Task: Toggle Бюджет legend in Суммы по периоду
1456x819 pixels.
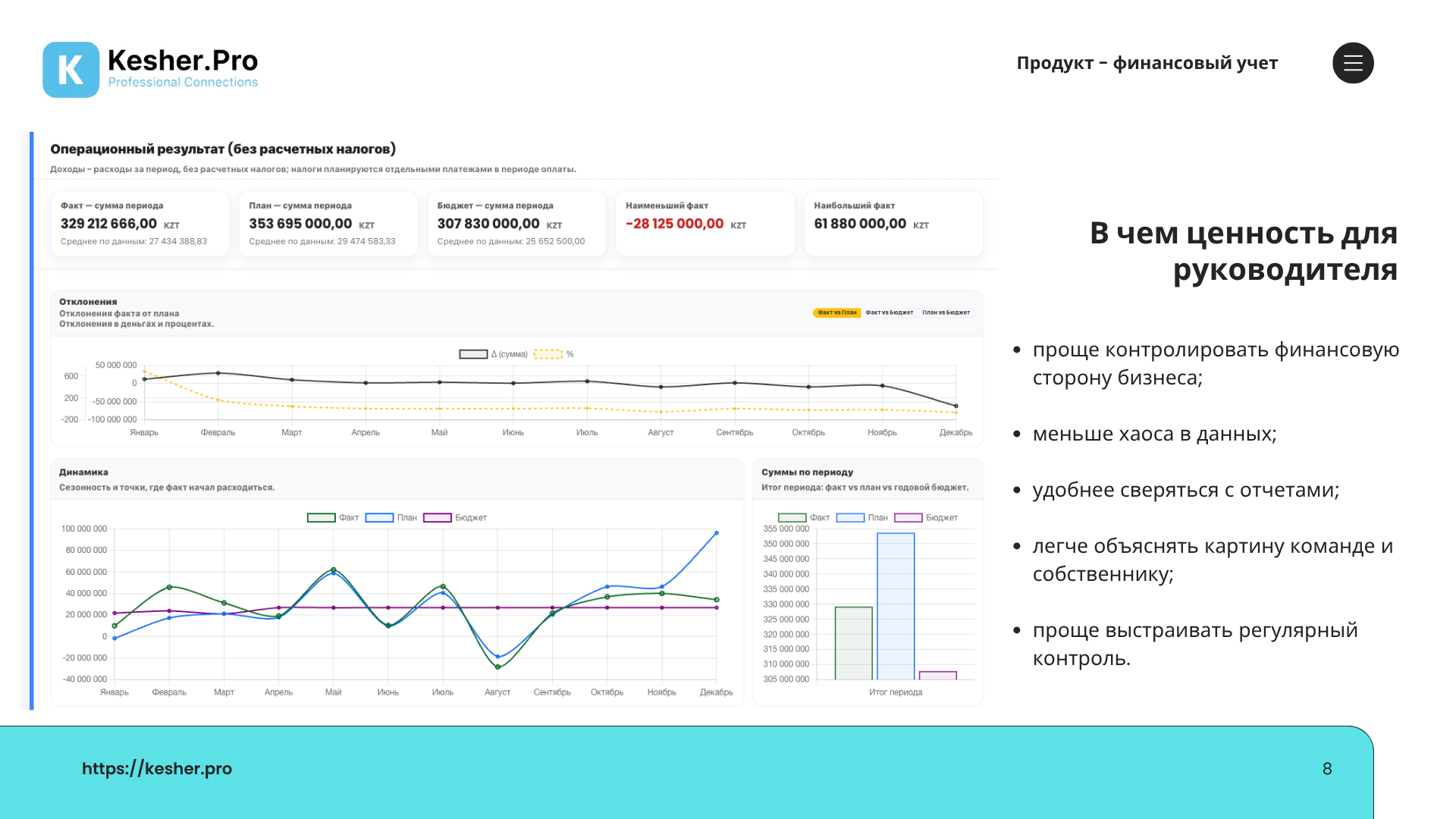Action: click(926, 518)
